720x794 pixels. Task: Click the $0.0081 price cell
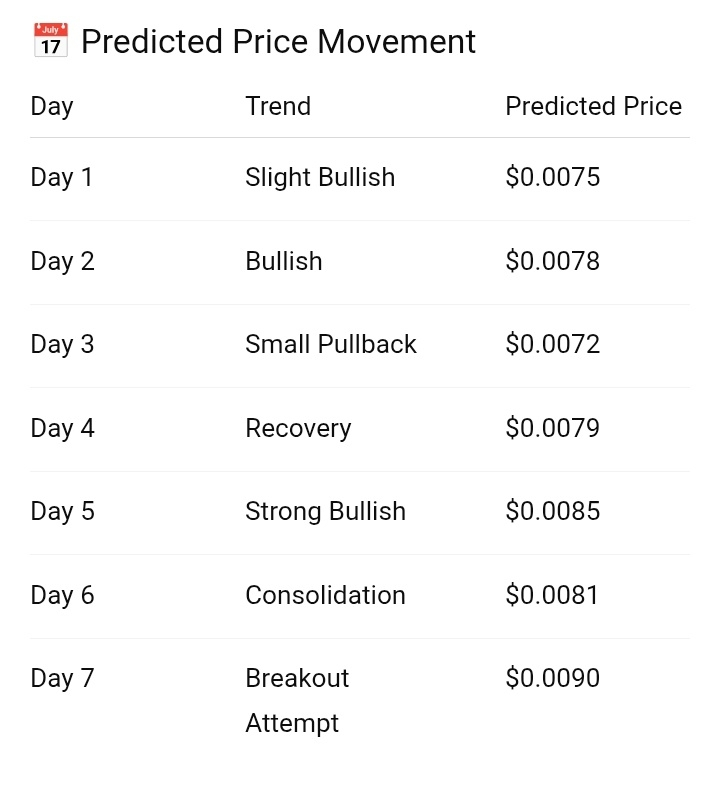click(552, 596)
